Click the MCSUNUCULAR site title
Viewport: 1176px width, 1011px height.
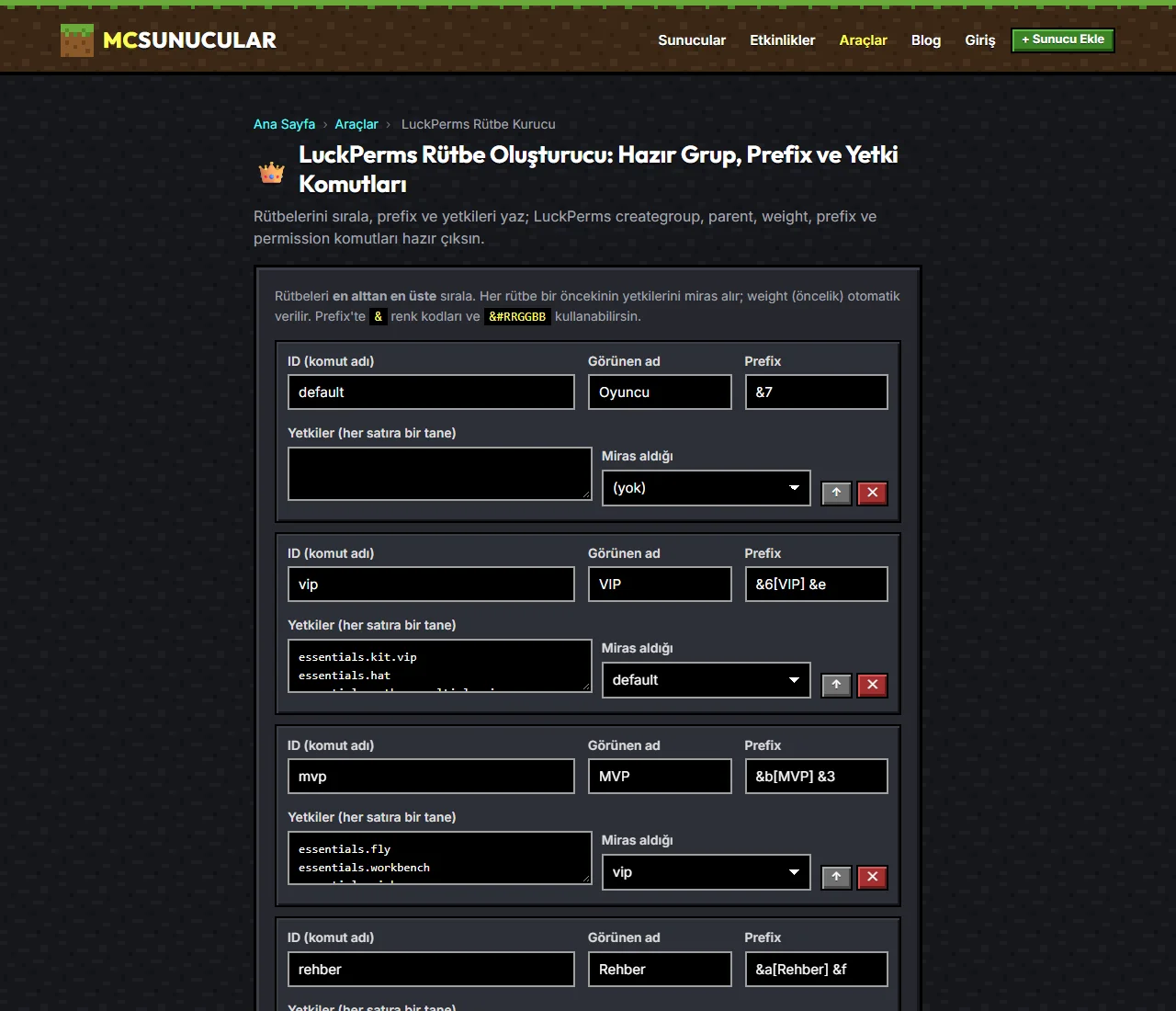tap(189, 40)
